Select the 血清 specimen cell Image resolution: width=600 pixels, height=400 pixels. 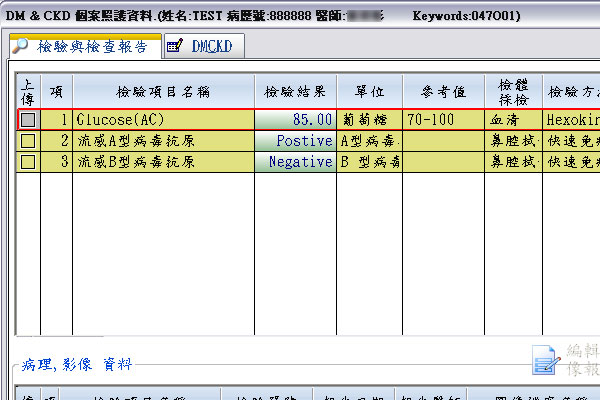pos(513,119)
